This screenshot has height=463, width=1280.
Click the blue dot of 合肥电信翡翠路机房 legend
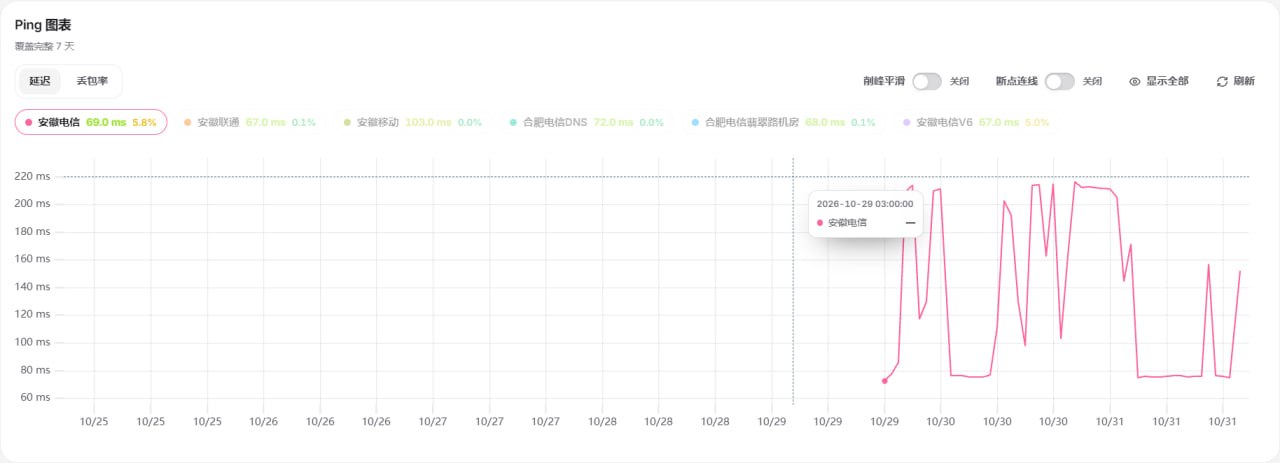coord(696,122)
